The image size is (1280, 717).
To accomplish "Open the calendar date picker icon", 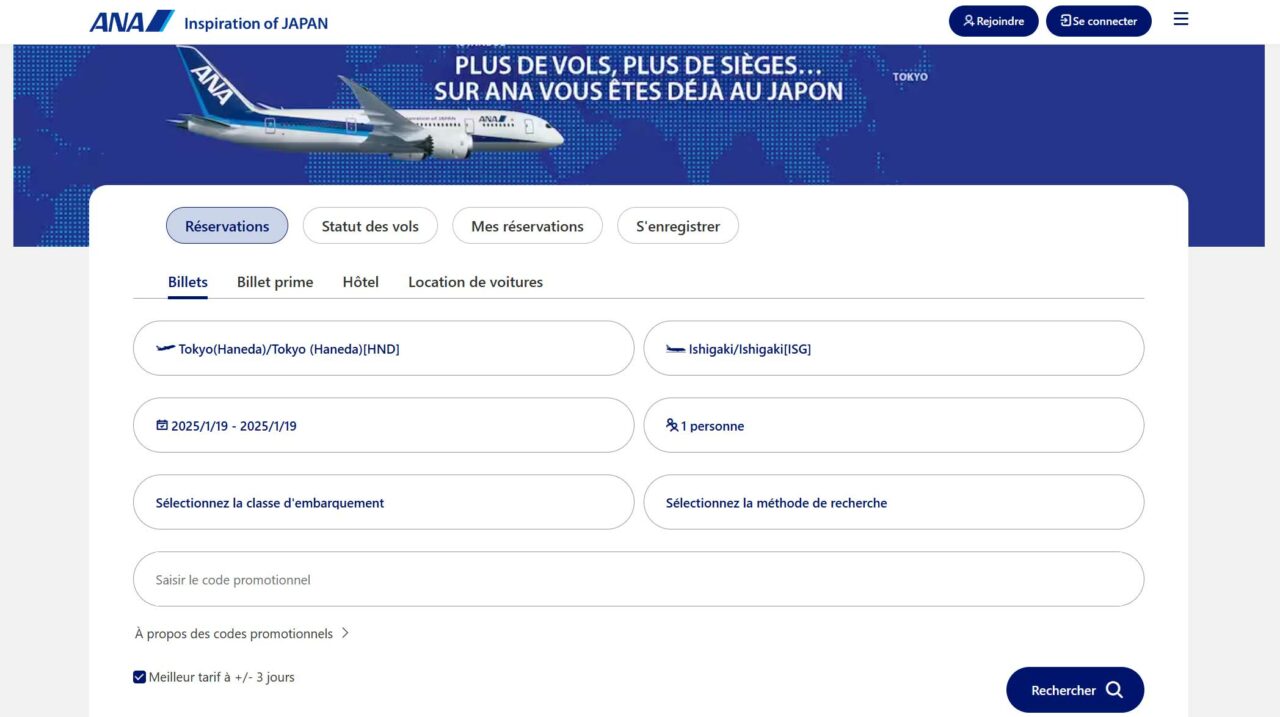I will coord(161,425).
